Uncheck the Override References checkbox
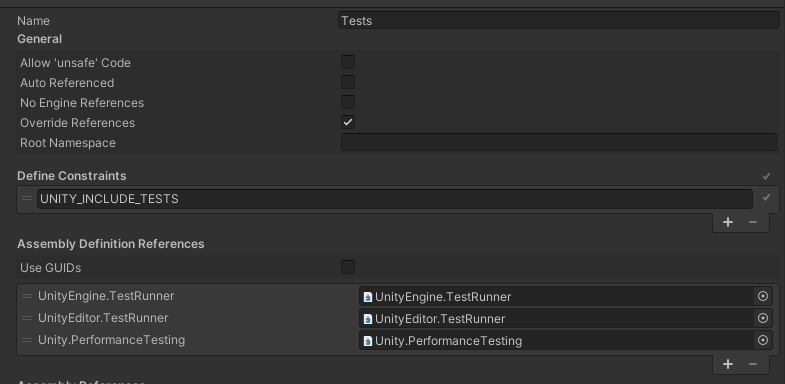This screenshot has height=384, width=785. point(348,122)
